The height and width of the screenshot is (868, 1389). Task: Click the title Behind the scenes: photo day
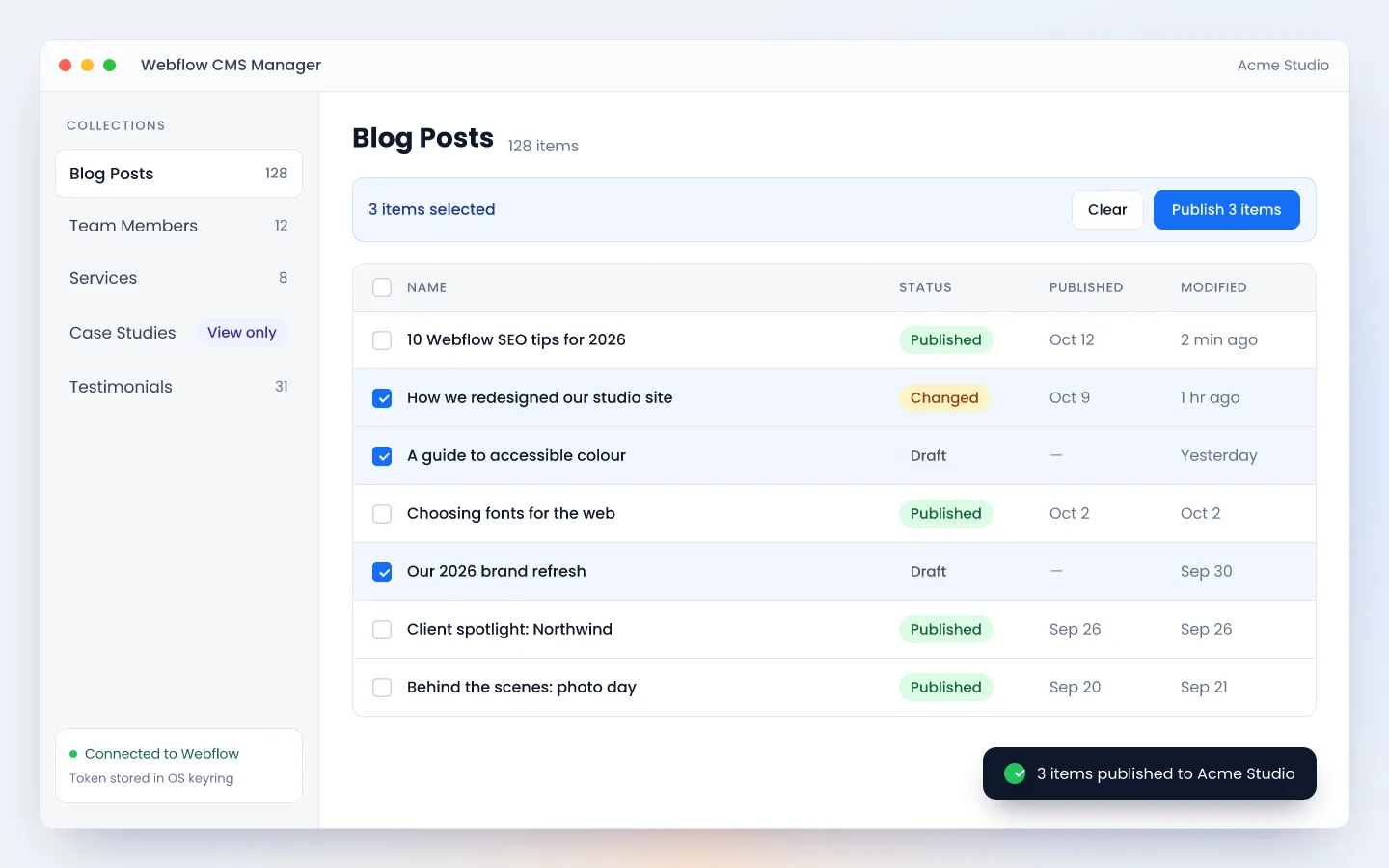pos(522,687)
